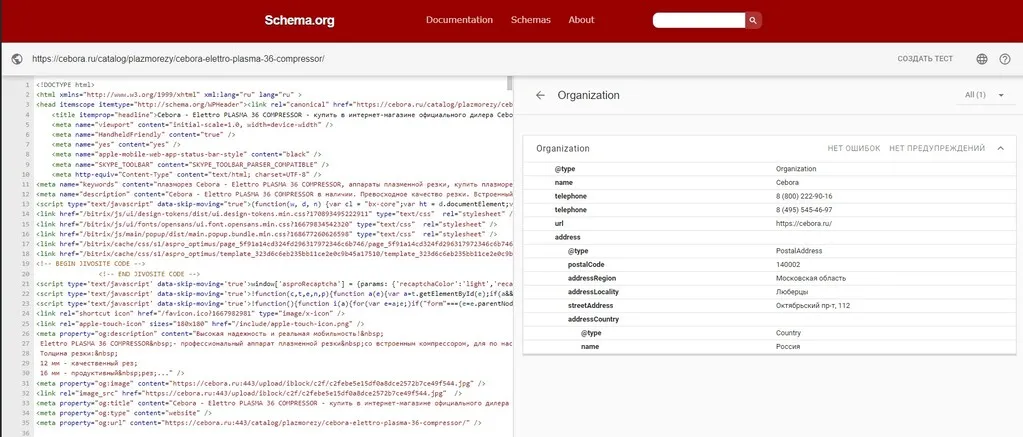Click code line 5 viewport meta tag
The height and width of the screenshot is (437, 1023).
(192, 125)
